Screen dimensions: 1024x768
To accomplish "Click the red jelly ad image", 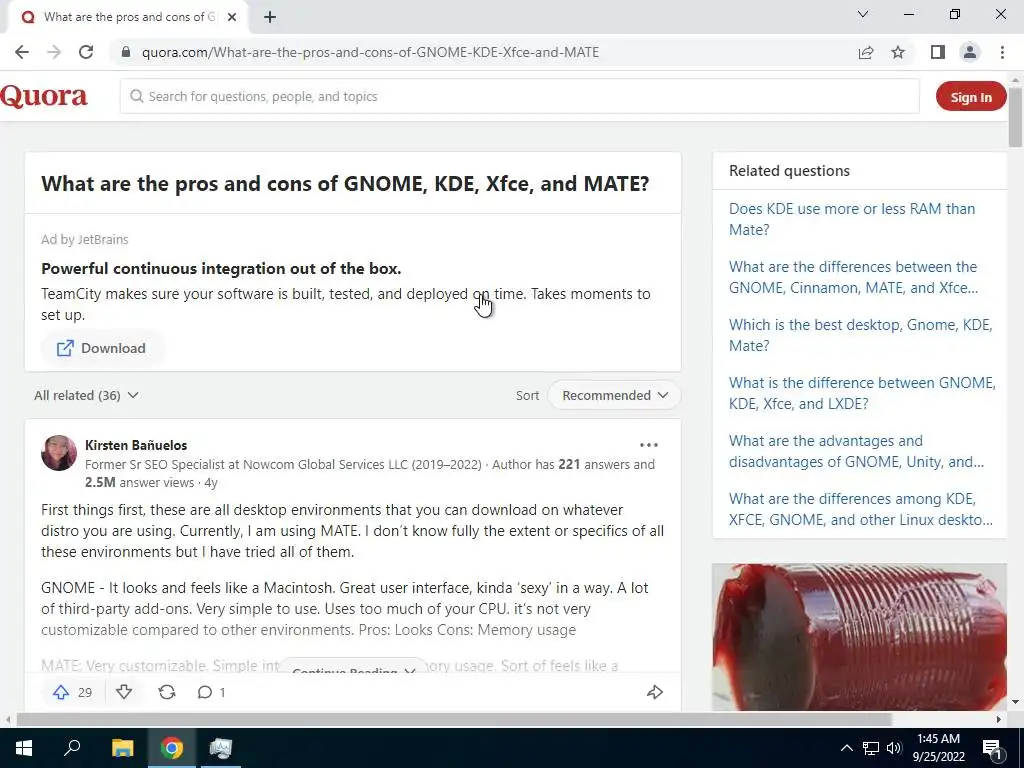I will tap(859, 637).
